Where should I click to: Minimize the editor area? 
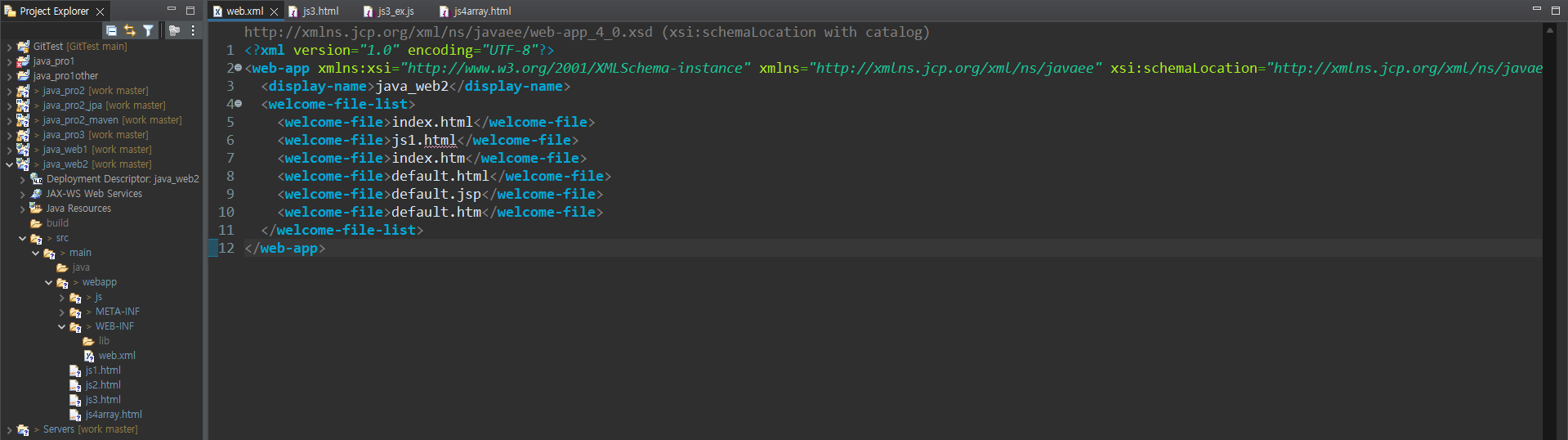[1536, 9]
